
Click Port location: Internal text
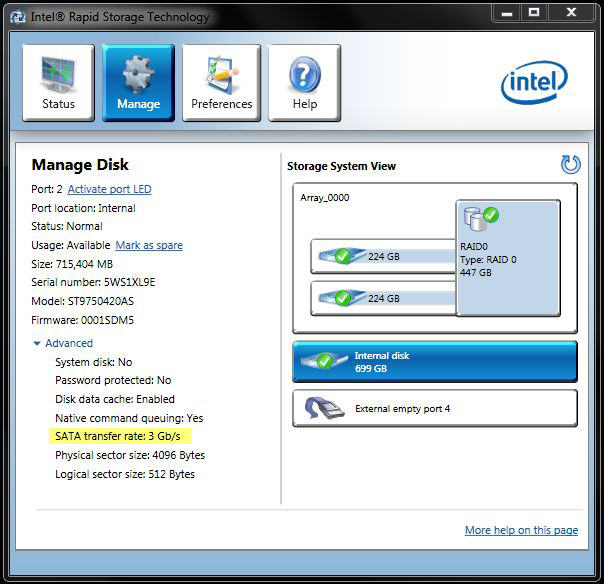(x=83, y=208)
